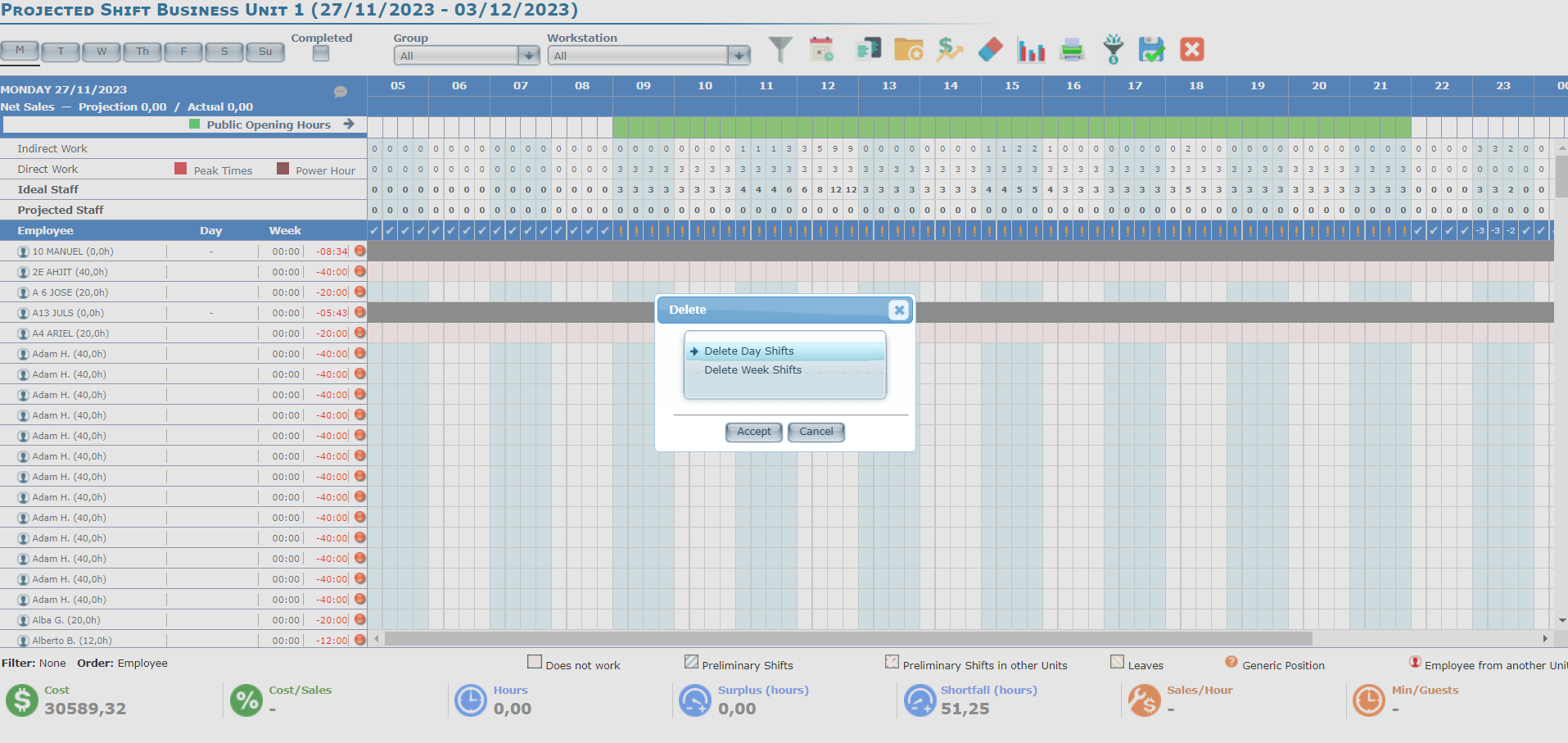Click the green Public Opening Hours swatch
This screenshot has height=743, width=1568.
(194, 124)
